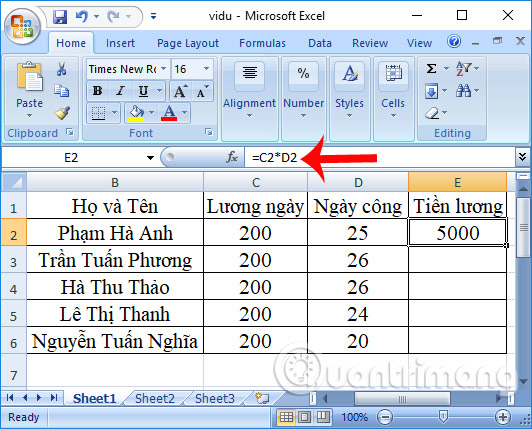
Task: Expand the font size dropdown
Action: tap(206, 69)
